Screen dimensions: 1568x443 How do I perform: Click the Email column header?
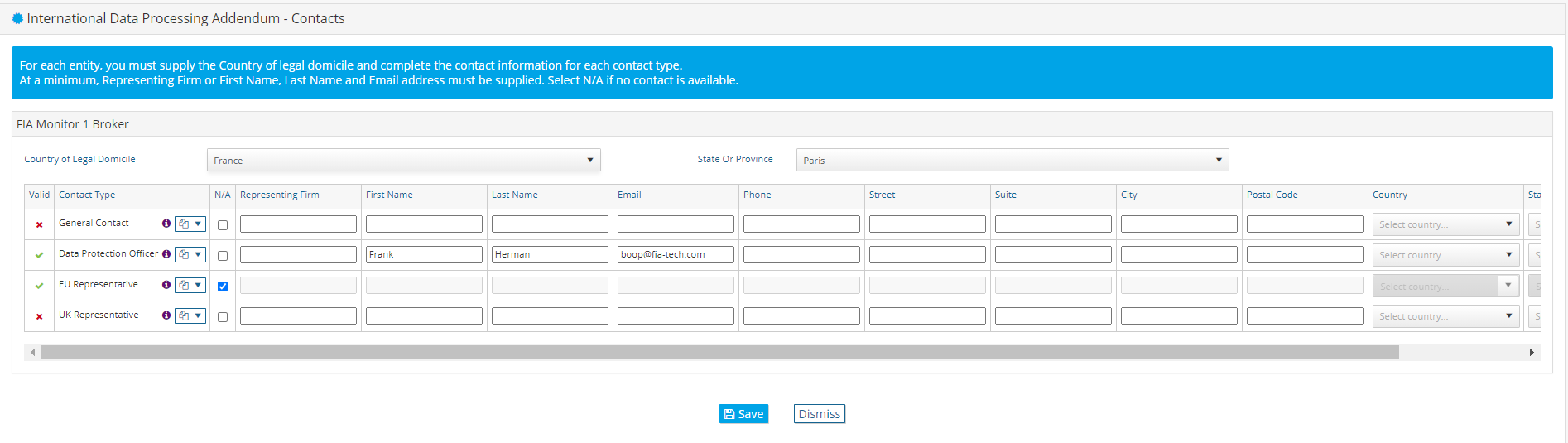click(629, 195)
